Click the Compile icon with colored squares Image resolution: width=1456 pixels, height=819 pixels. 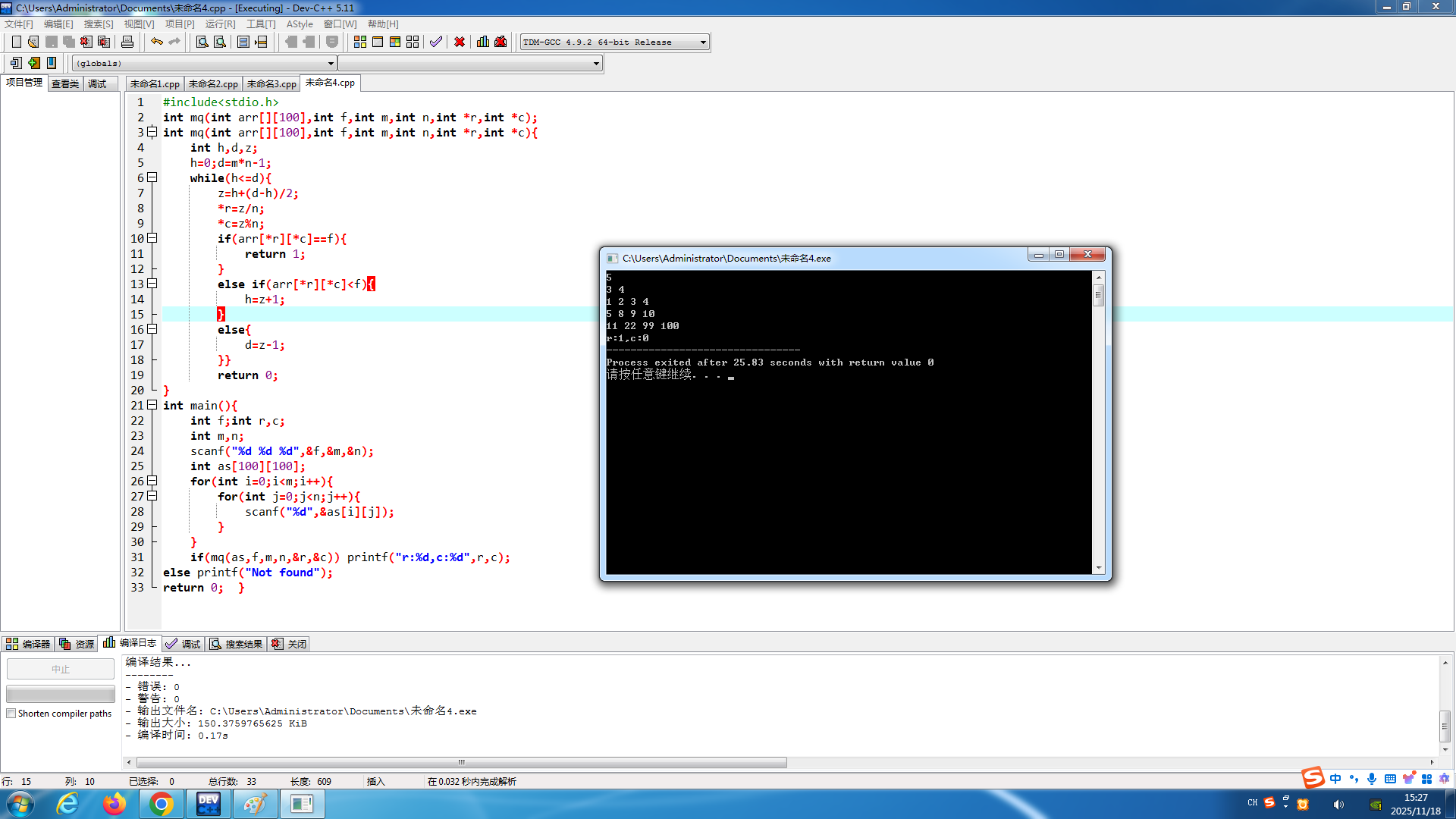360,42
